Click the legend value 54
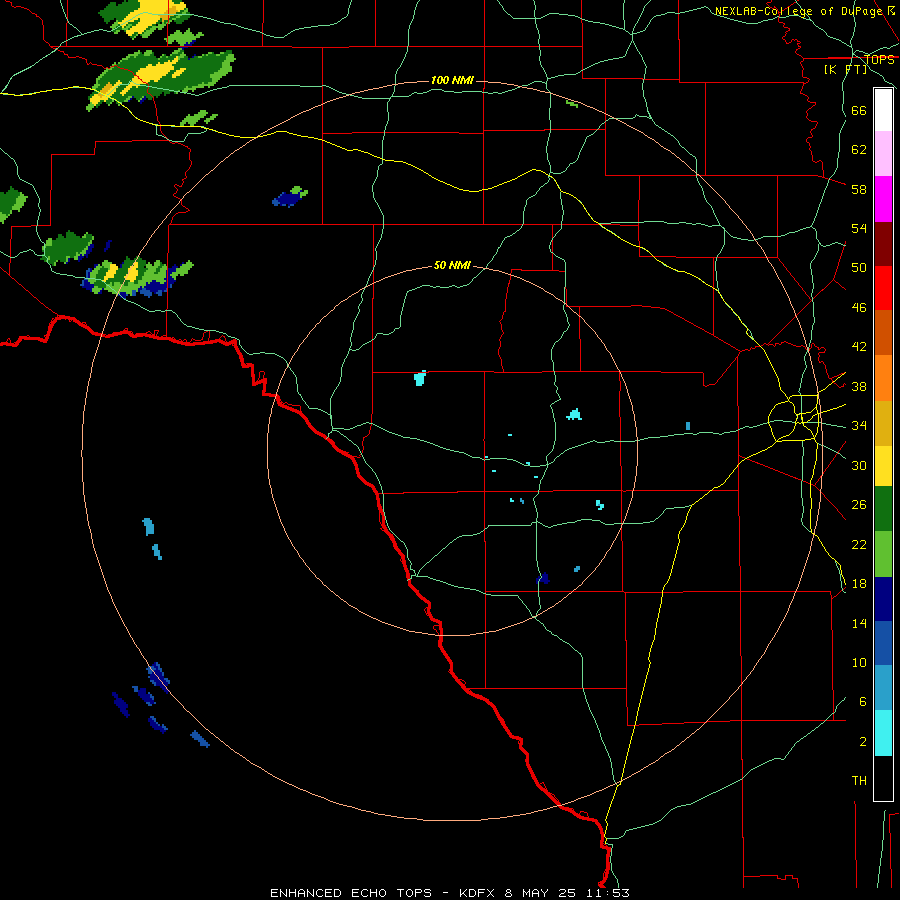Screen dimensions: 900x900 pyautogui.click(x=859, y=228)
